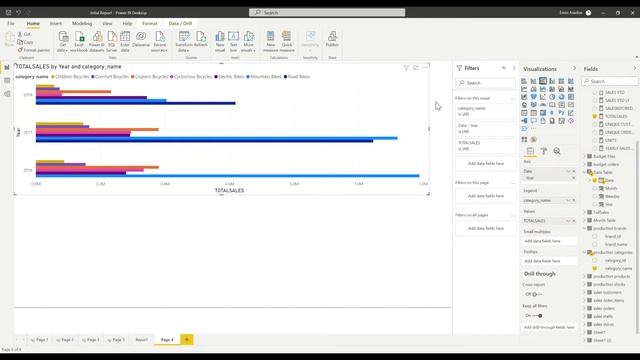Click the title bar Search field
The width and height of the screenshot is (640, 360).
point(327,13)
